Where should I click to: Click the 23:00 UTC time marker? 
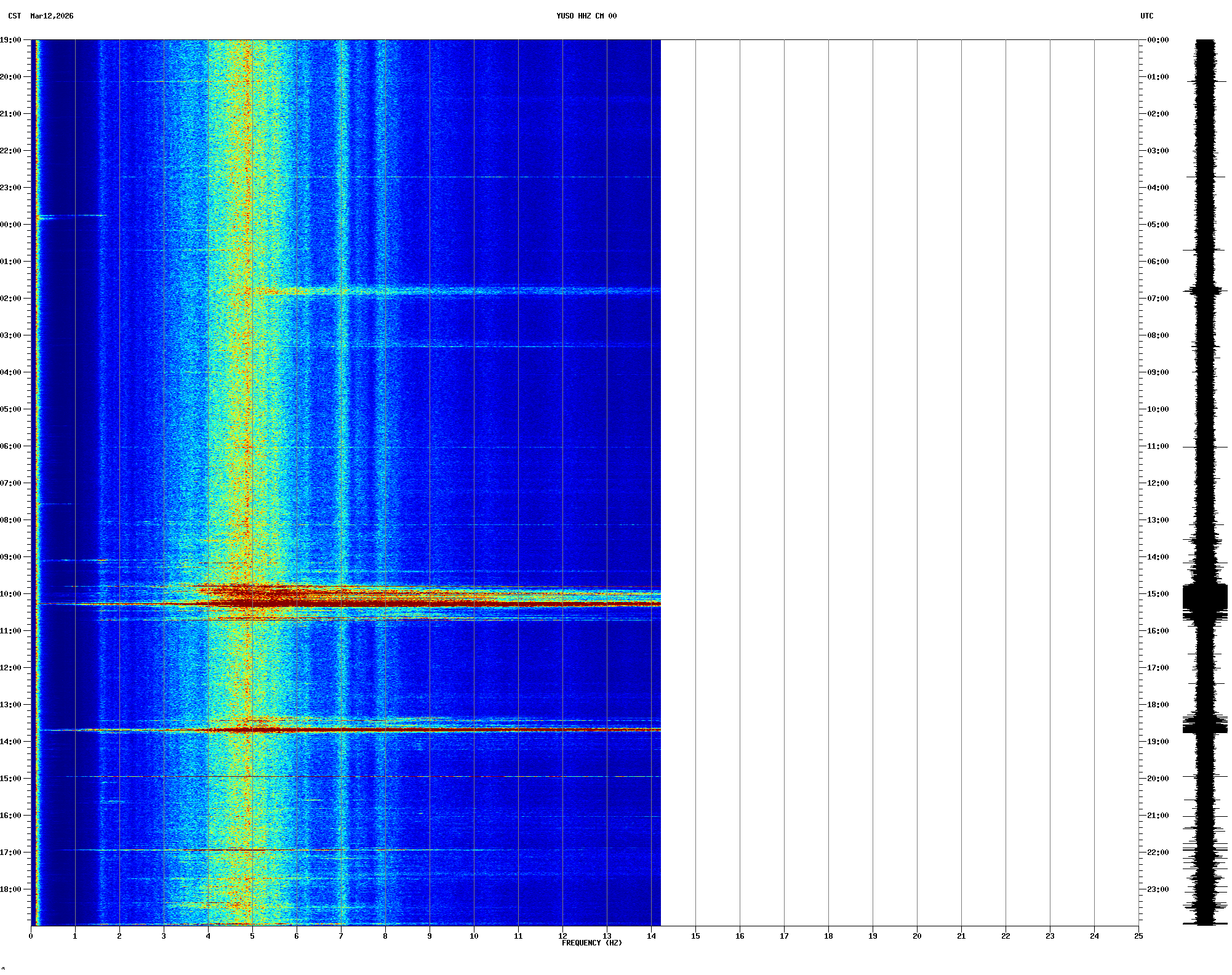tap(1158, 889)
